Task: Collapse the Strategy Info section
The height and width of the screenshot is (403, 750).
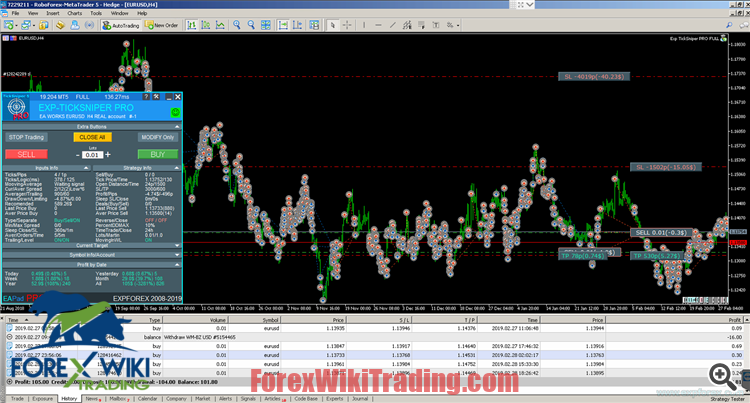Action: [x=177, y=168]
